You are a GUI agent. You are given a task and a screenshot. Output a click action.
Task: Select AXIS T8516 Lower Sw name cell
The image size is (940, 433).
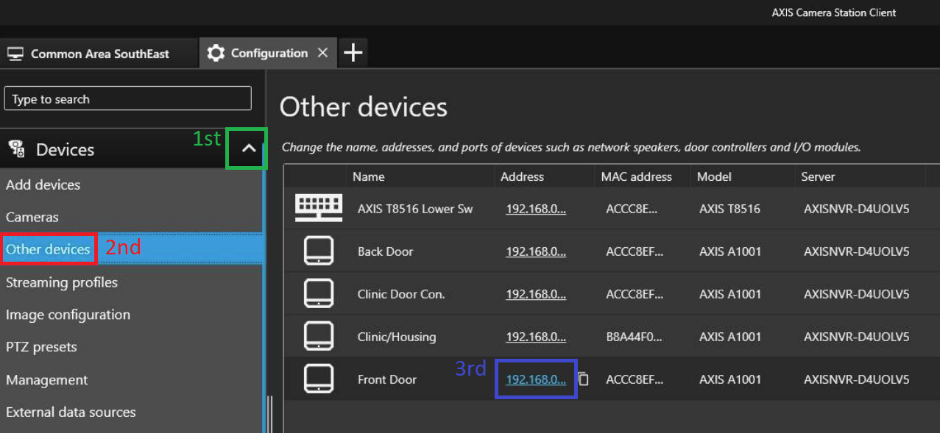(x=415, y=209)
